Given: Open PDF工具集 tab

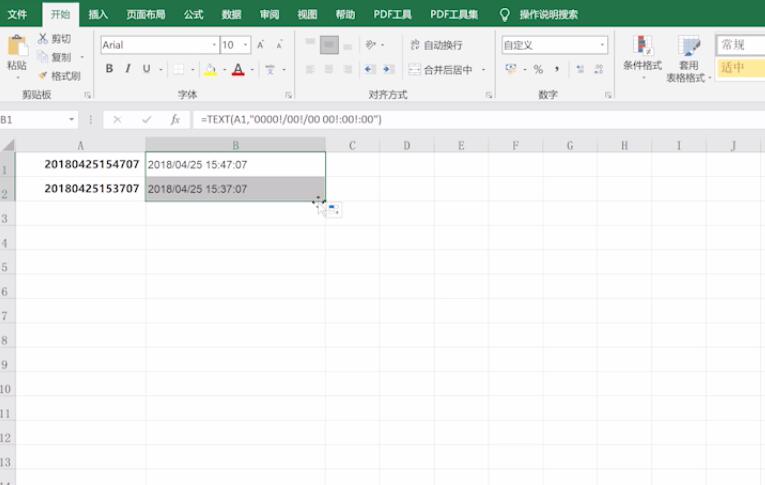Looking at the screenshot, I should point(454,14).
